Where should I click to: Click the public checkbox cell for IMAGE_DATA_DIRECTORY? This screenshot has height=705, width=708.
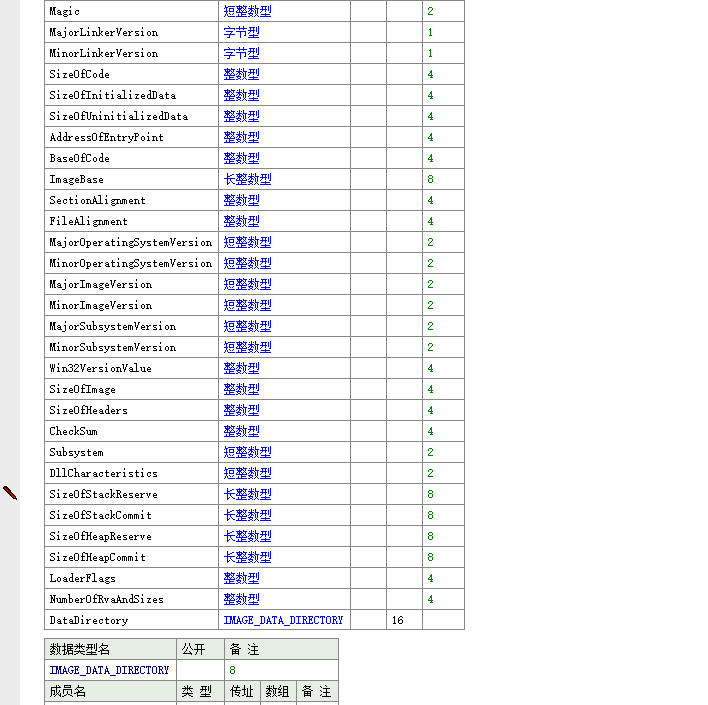[200, 670]
